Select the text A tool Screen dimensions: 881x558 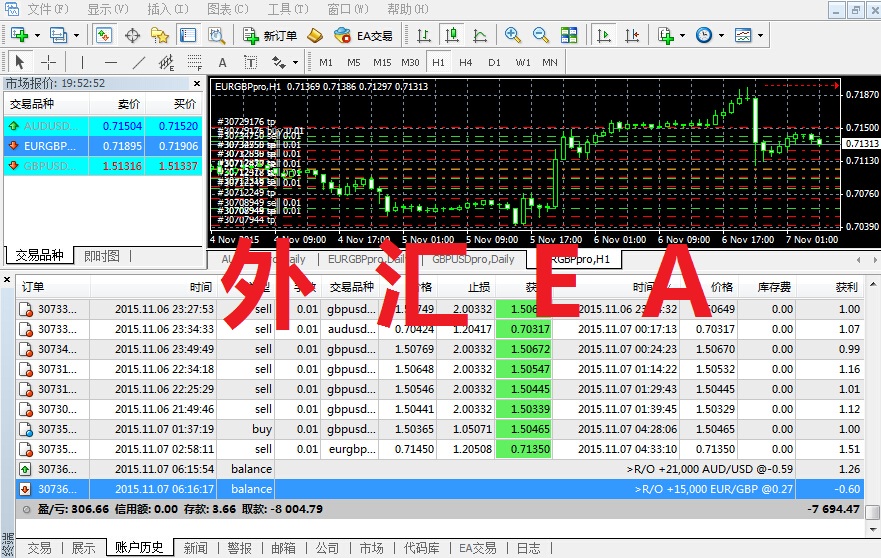pyautogui.click(x=222, y=62)
